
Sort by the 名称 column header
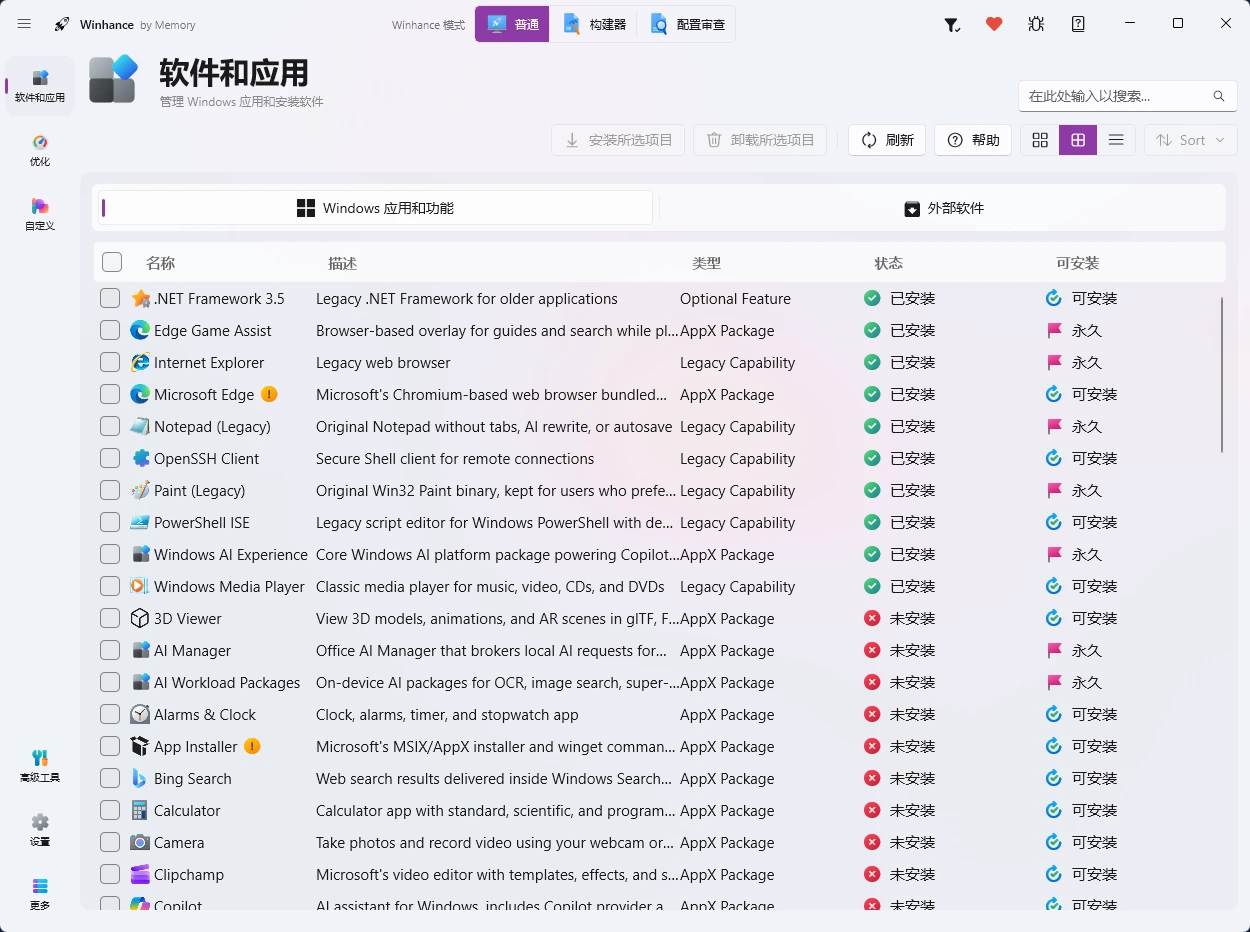[x=160, y=263]
